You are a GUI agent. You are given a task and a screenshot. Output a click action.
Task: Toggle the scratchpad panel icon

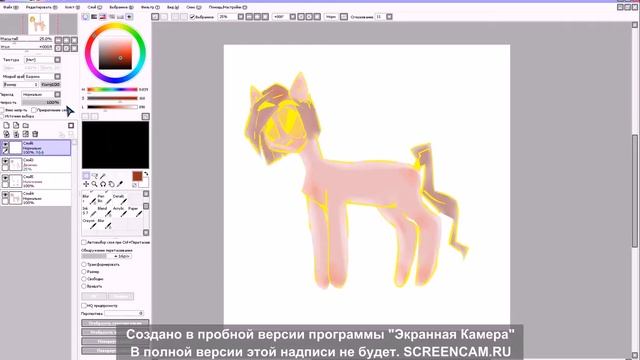[x=129, y=17]
